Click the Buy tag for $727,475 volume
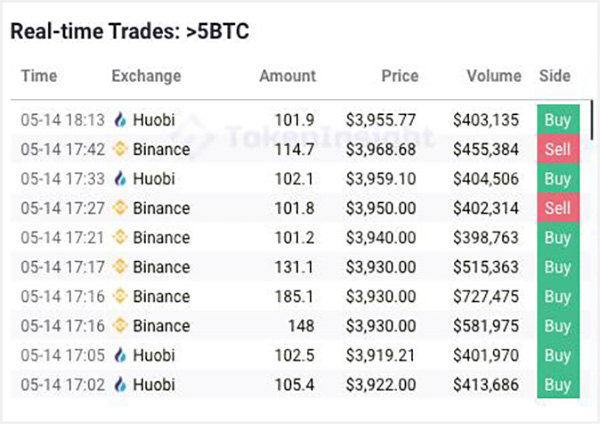The height and width of the screenshot is (424, 600). point(558,296)
